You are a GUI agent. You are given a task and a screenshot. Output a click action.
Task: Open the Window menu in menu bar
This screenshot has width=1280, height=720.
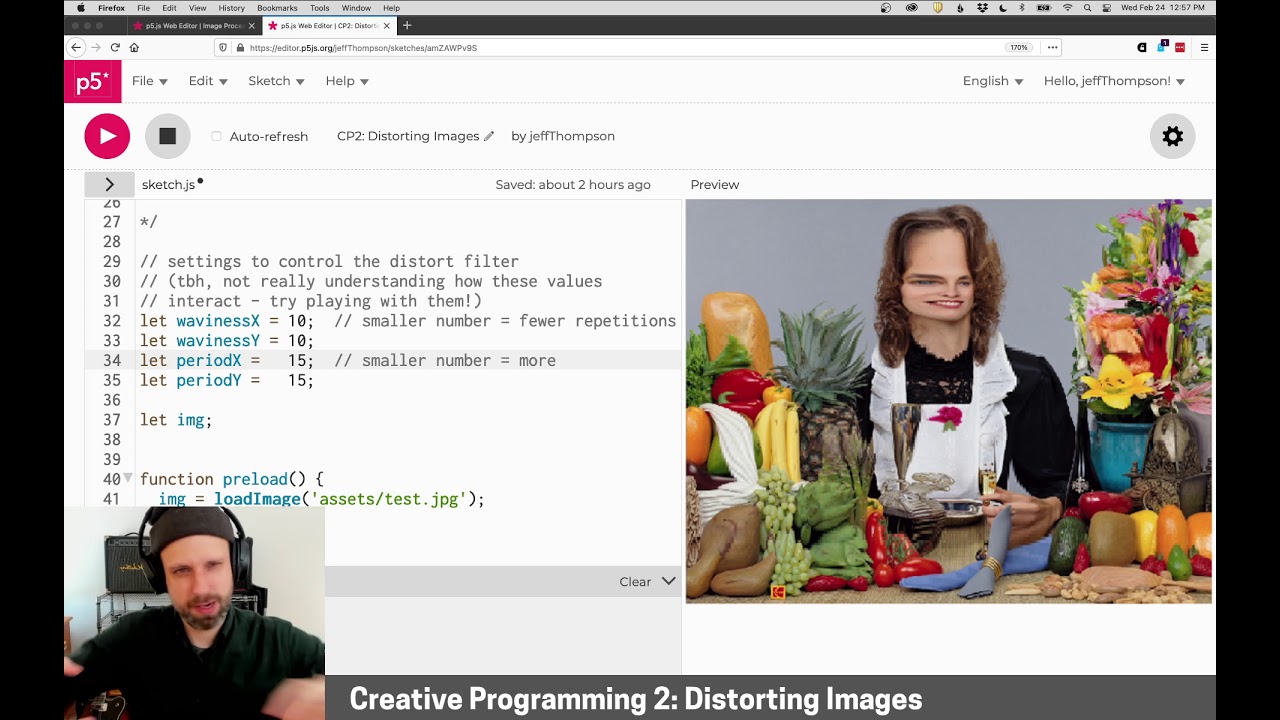356,8
